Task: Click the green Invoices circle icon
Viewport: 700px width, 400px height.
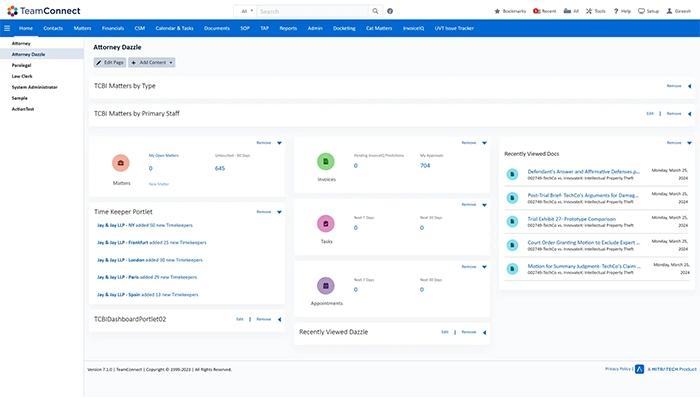Action: pos(326,161)
